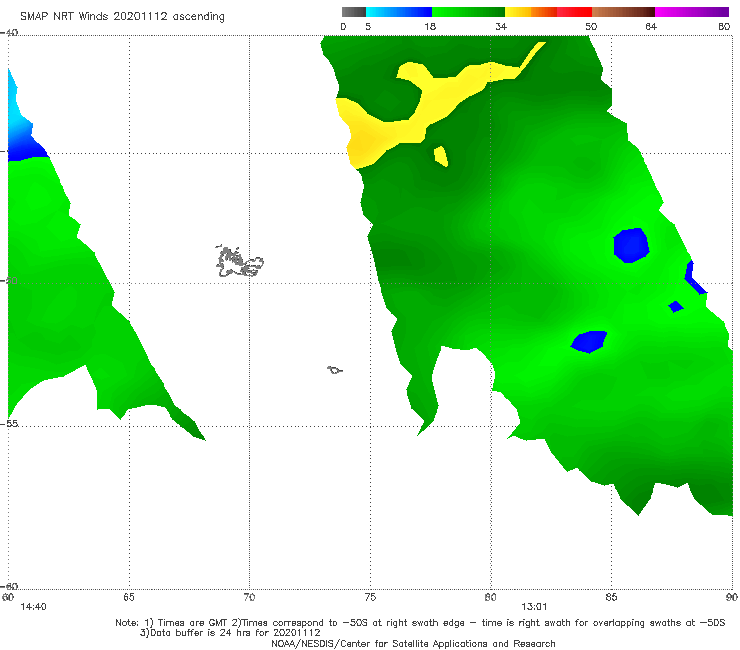The width and height of the screenshot is (740, 650).
Task: Click the yellow-orange segment of the color bar
Action: tap(530, 12)
